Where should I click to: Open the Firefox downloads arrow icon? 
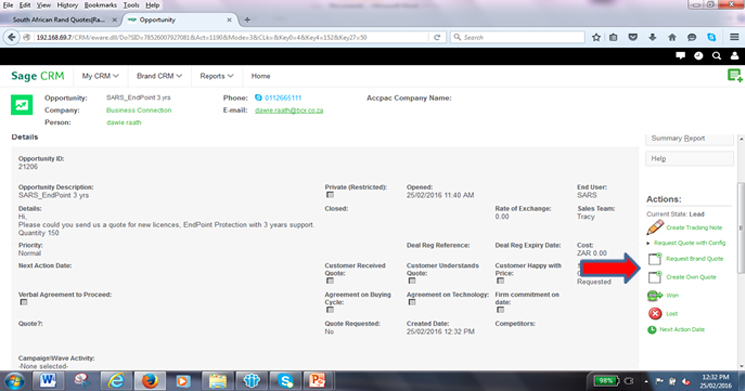point(652,37)
